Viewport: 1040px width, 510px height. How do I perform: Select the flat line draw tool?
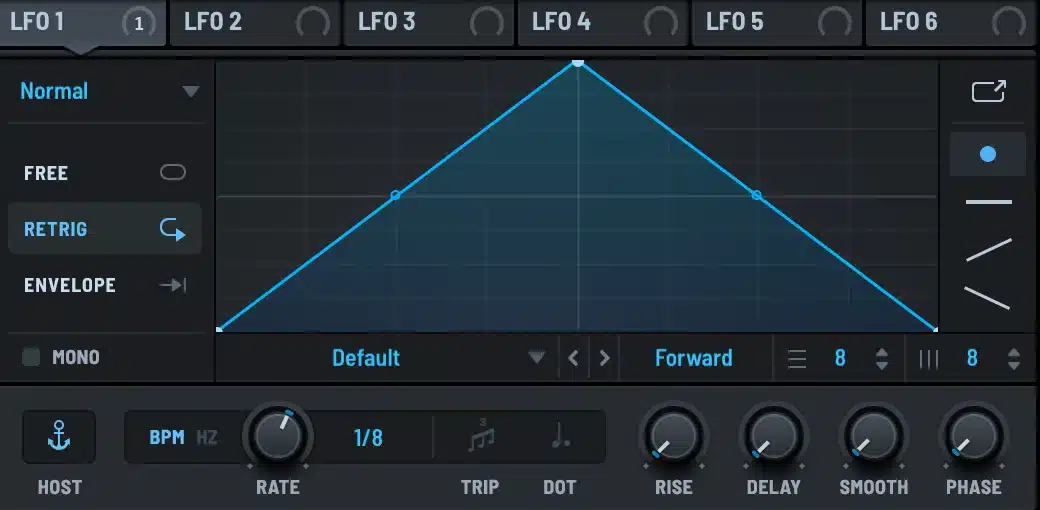tap(988, 202)
